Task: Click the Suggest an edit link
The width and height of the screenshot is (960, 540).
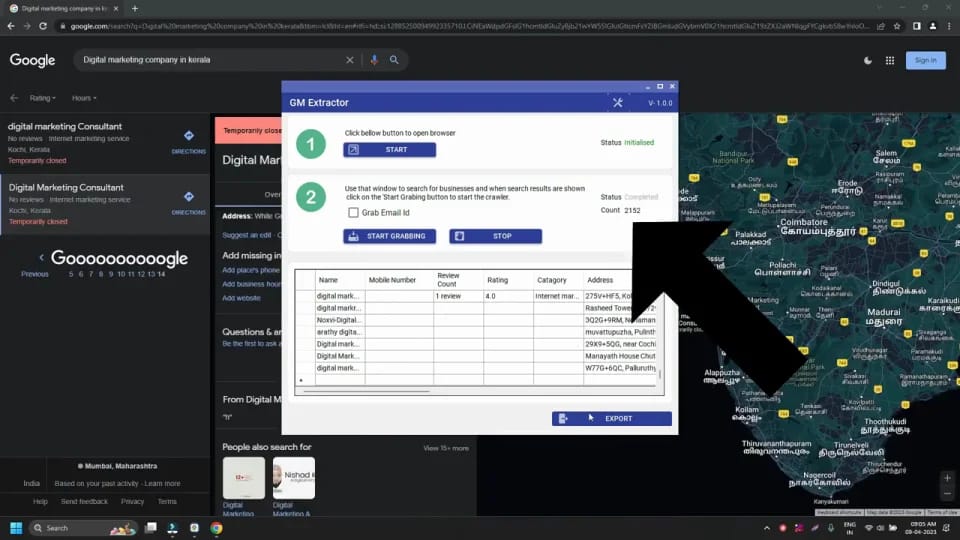Action: click(246, 235)
